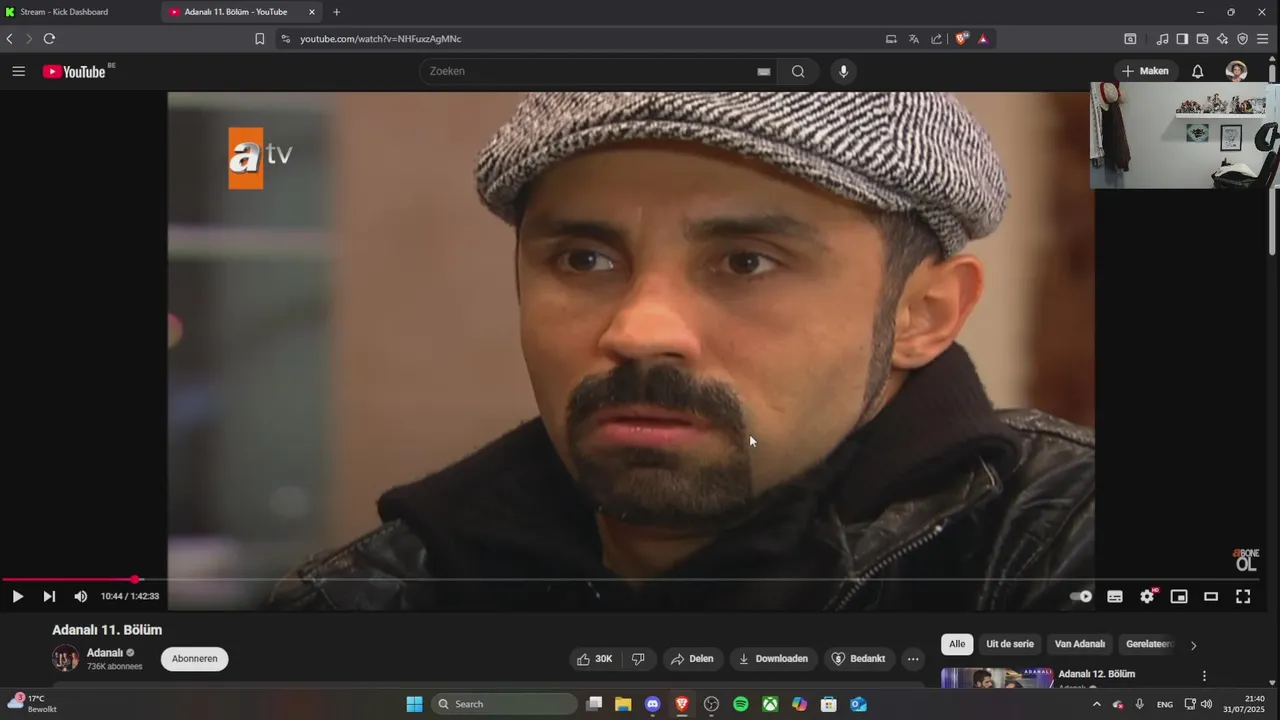1280x720 pixels.
Task: Reload the current page
Action: [x=49, y=39]
